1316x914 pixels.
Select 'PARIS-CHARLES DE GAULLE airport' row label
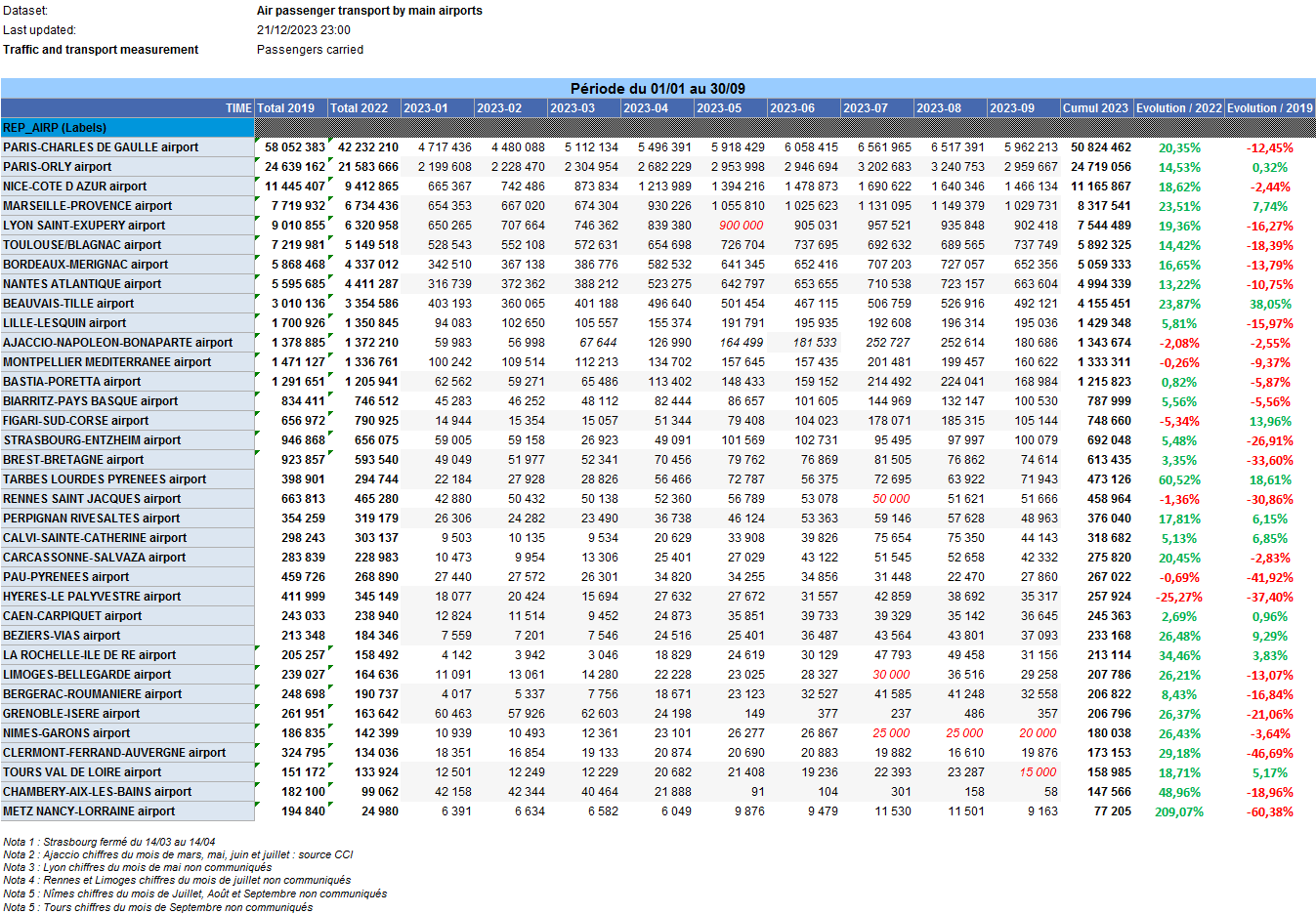coord(127,147)
